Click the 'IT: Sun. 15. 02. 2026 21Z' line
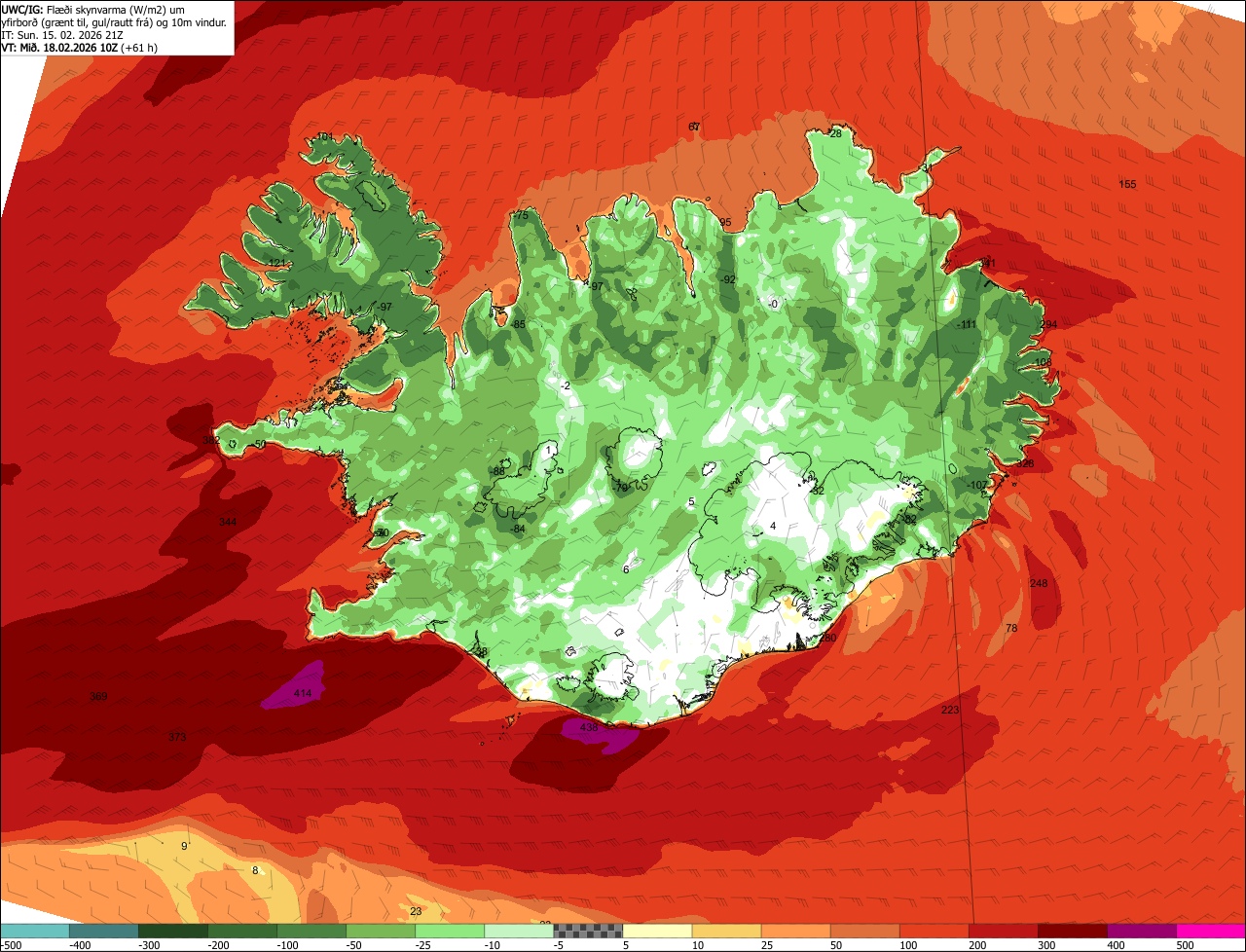The image size is (1246, 952). tap(60, 35)
